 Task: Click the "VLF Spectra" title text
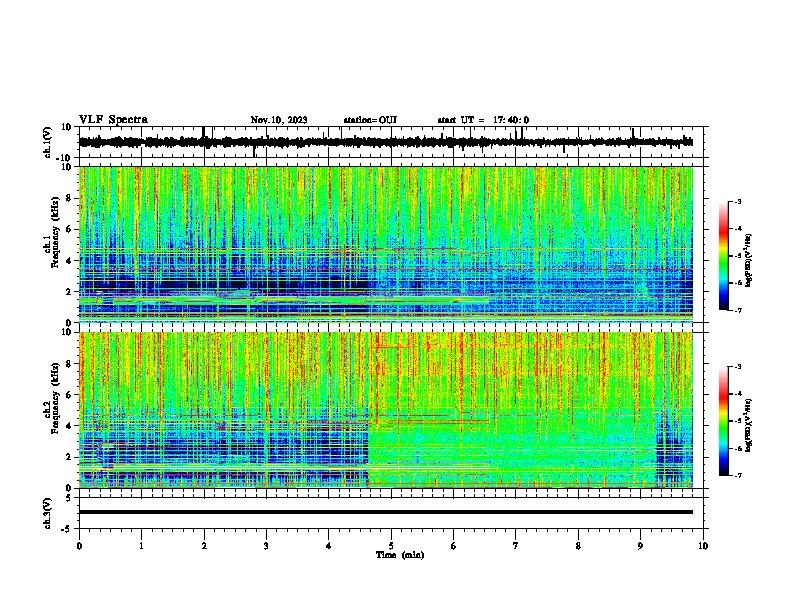click(113, 120)
